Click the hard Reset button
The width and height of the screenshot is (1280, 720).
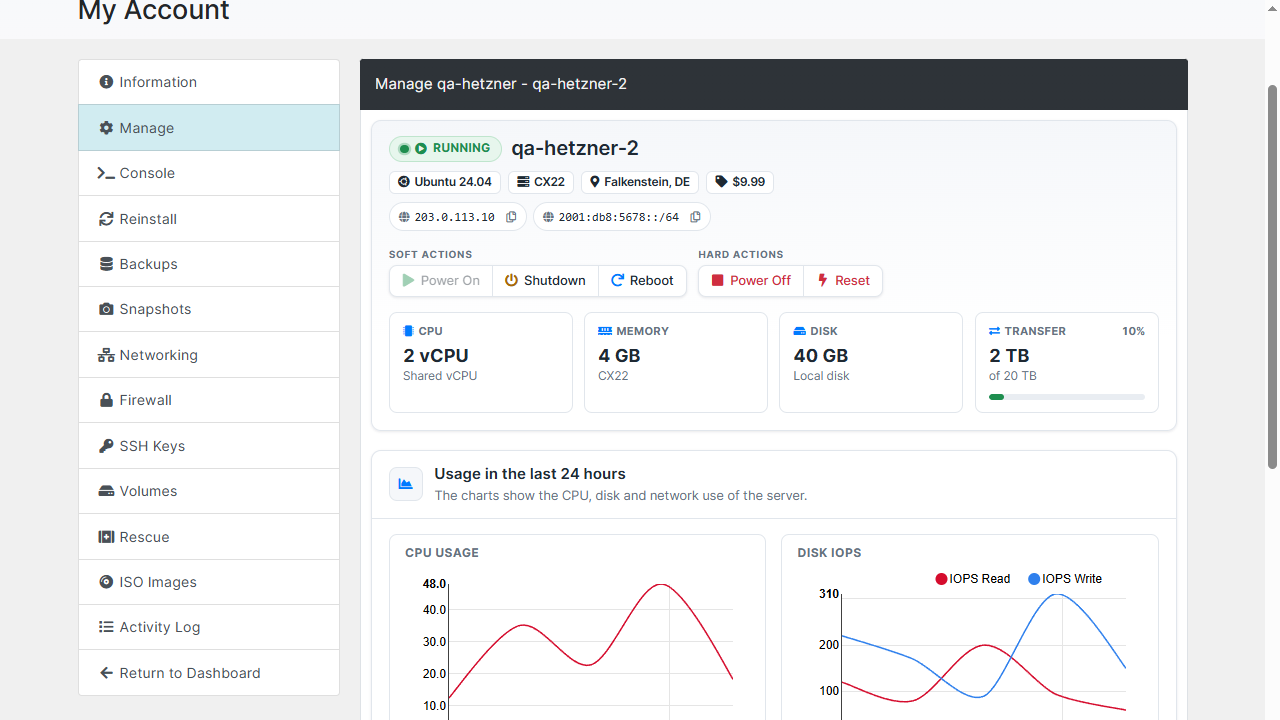coord(843,281)
